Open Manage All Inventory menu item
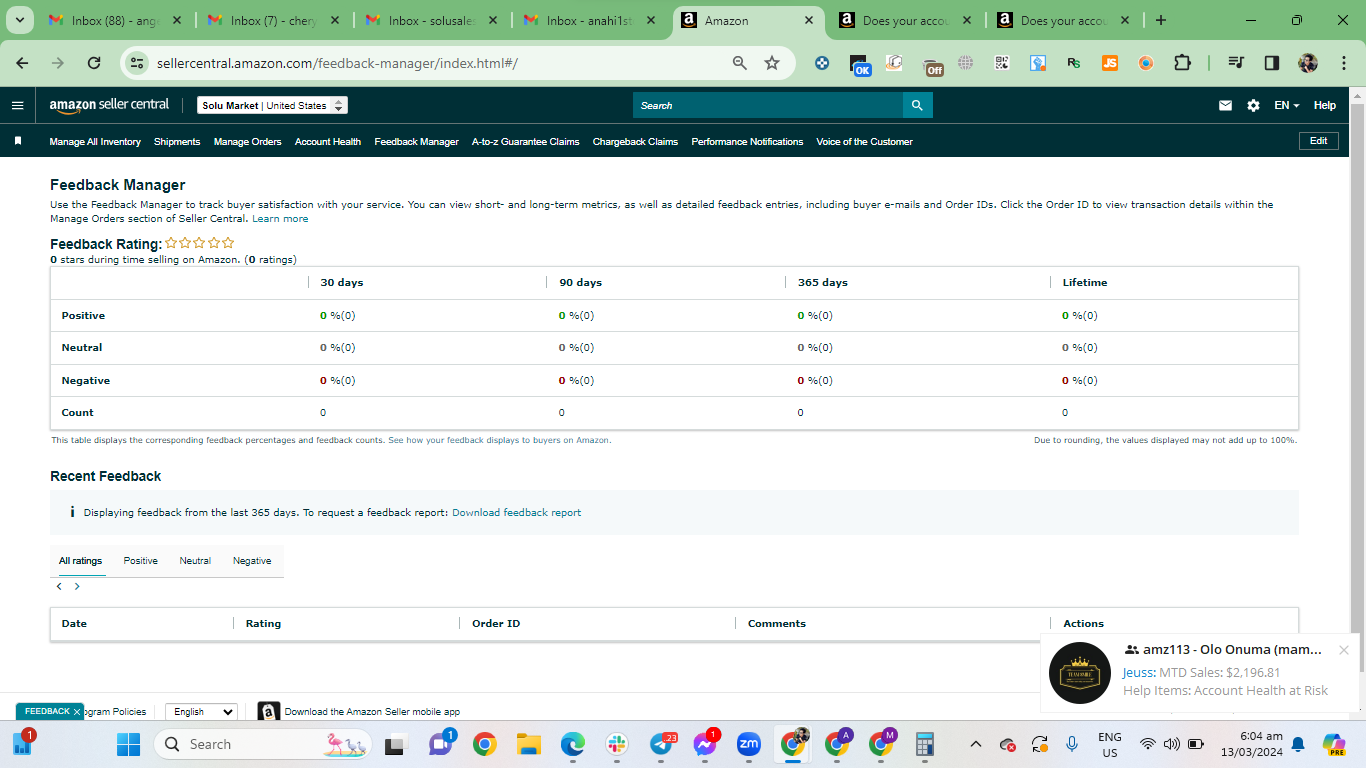Screen dimensions: 1366x768 coord(95,142)
